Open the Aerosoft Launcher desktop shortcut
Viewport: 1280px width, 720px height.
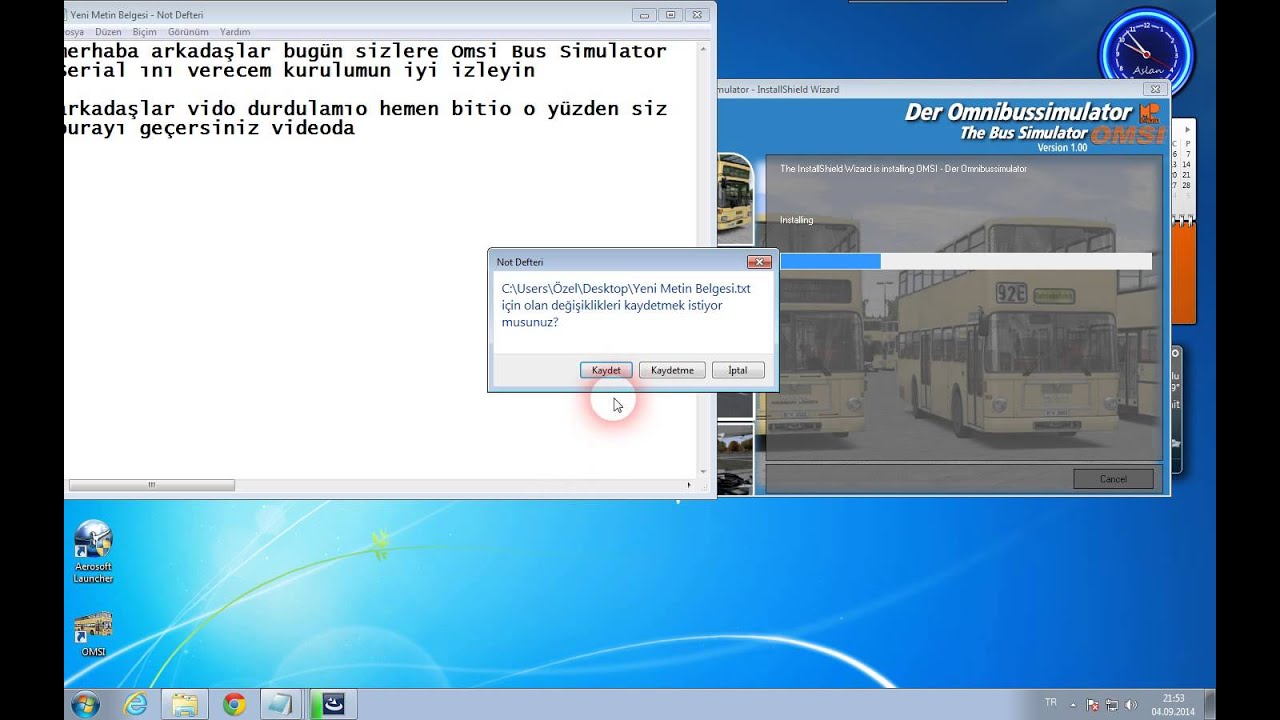click(93, 551)
